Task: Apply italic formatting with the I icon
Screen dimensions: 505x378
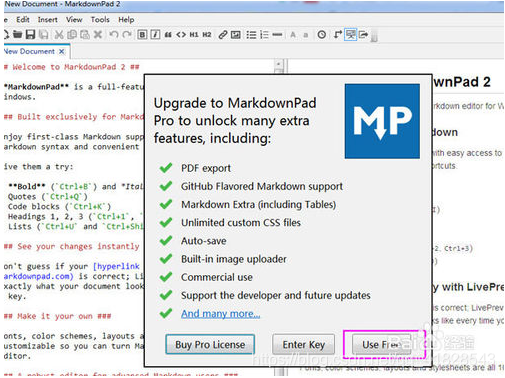Action: [155, 35]
